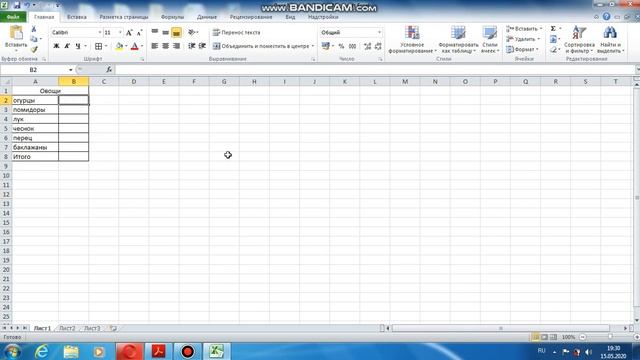The image size is (640, 360).
Task: Select cell A8 containing Итого
Action: click(35, 157)
